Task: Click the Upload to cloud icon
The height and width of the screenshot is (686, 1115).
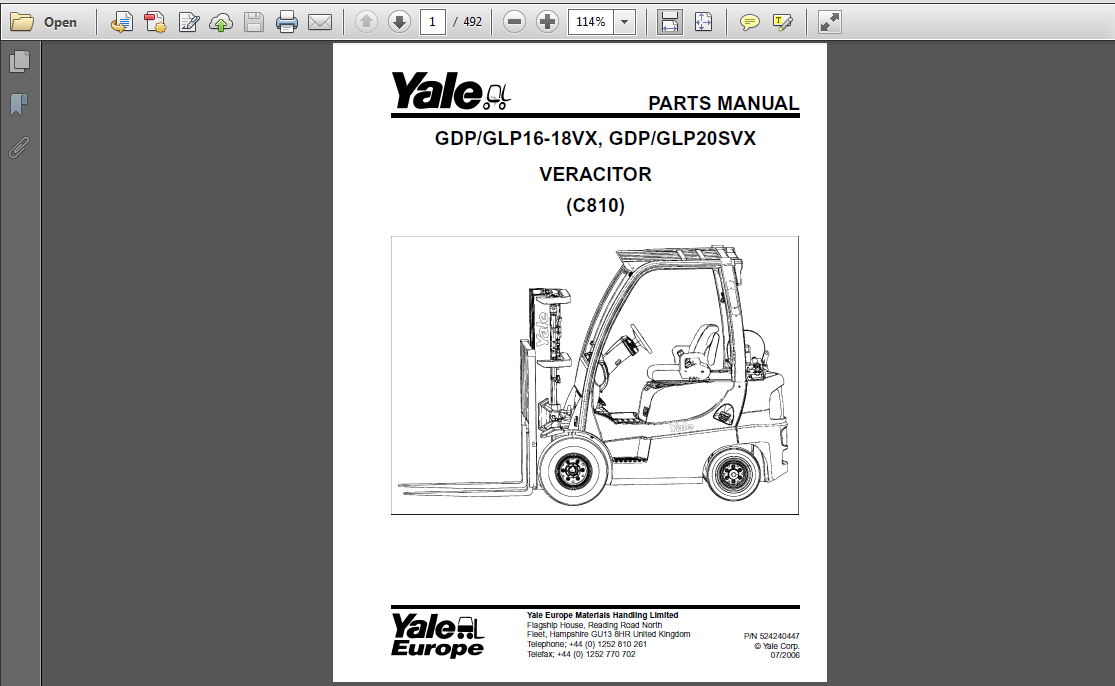Action: pos(221,23)
